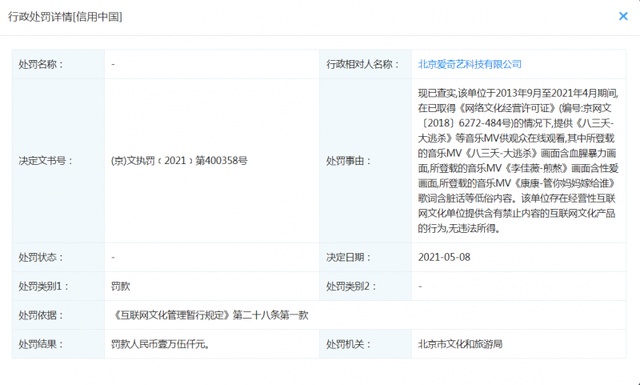Viewport: 640px width, 385px height.
Task: Select the result text 罚款人民币壹万伍仟元。
Action: click(160, 344)
